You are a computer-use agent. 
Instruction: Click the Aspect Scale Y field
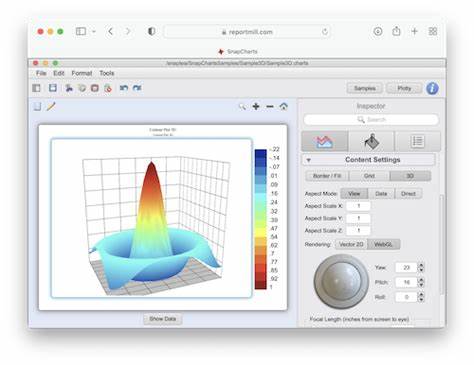(x=358, y=218)
